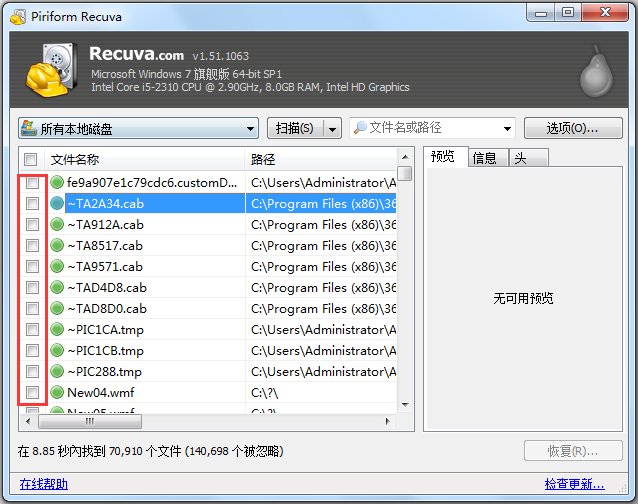Select the file name ~PIC1CA.tmp

[105, 329]
